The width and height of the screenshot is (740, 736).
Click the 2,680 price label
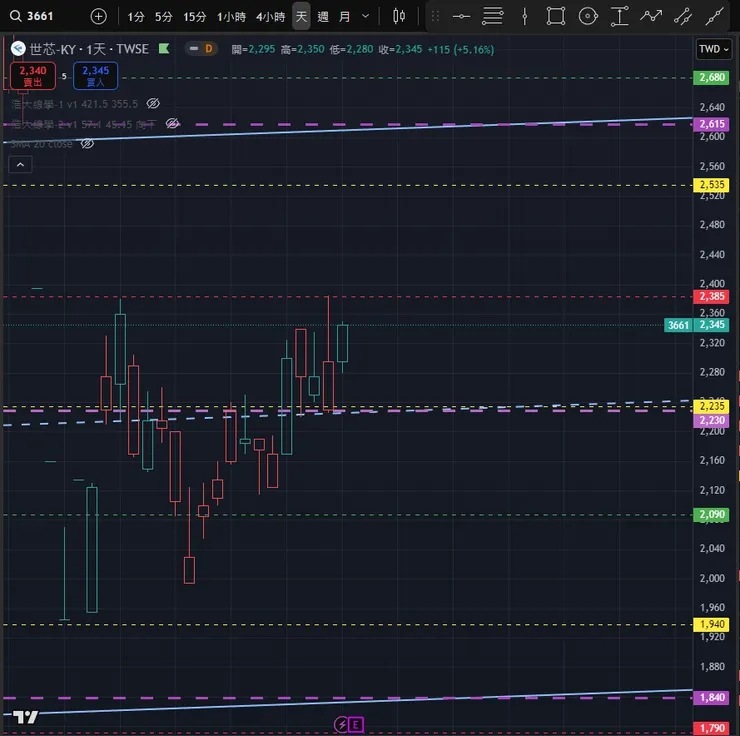click(x=711, y=77)
